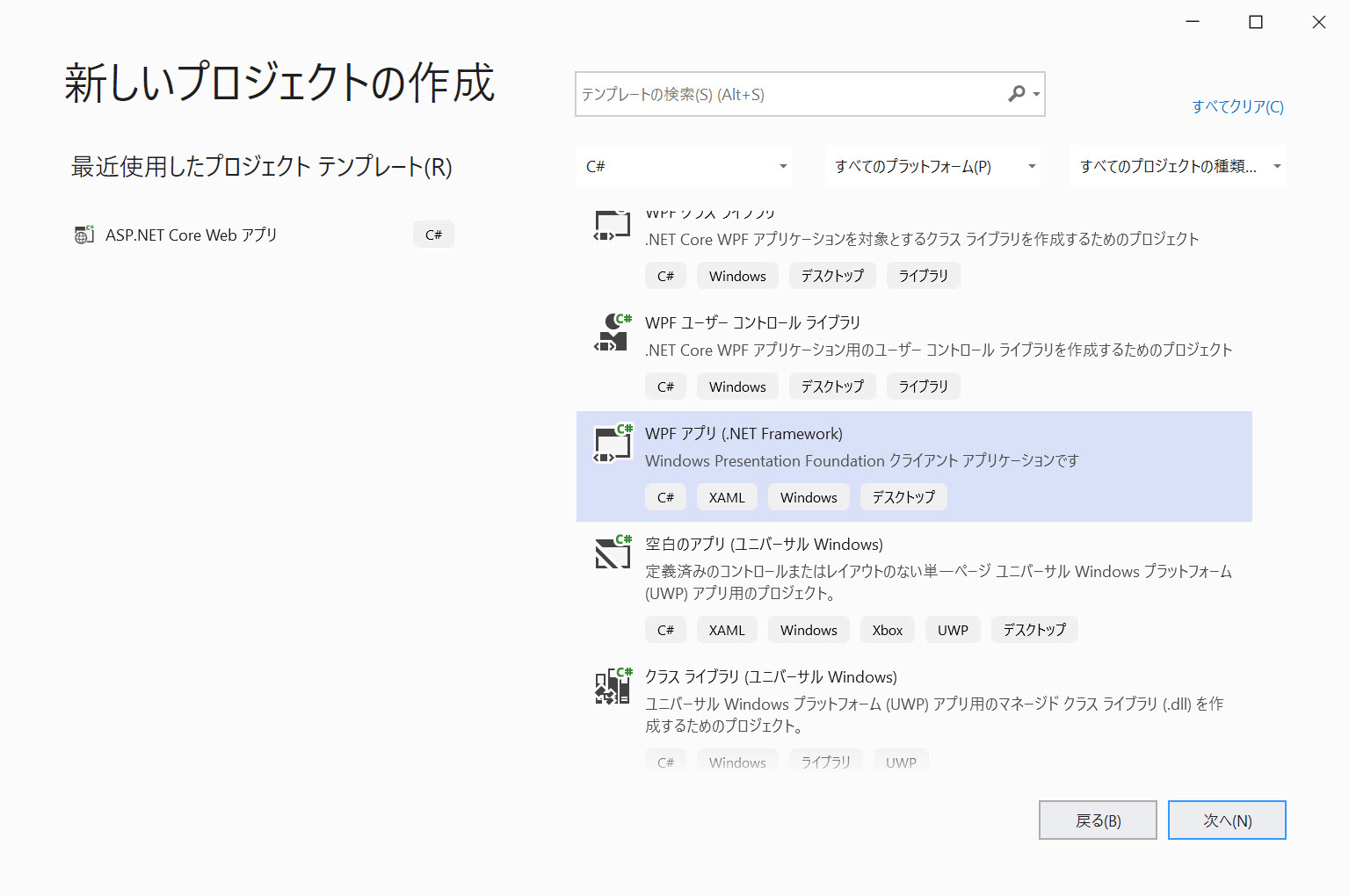This screenshot has height=896, width=1349.
Task: Click 次へ(N) button
Action: [x=1227, y=820]
